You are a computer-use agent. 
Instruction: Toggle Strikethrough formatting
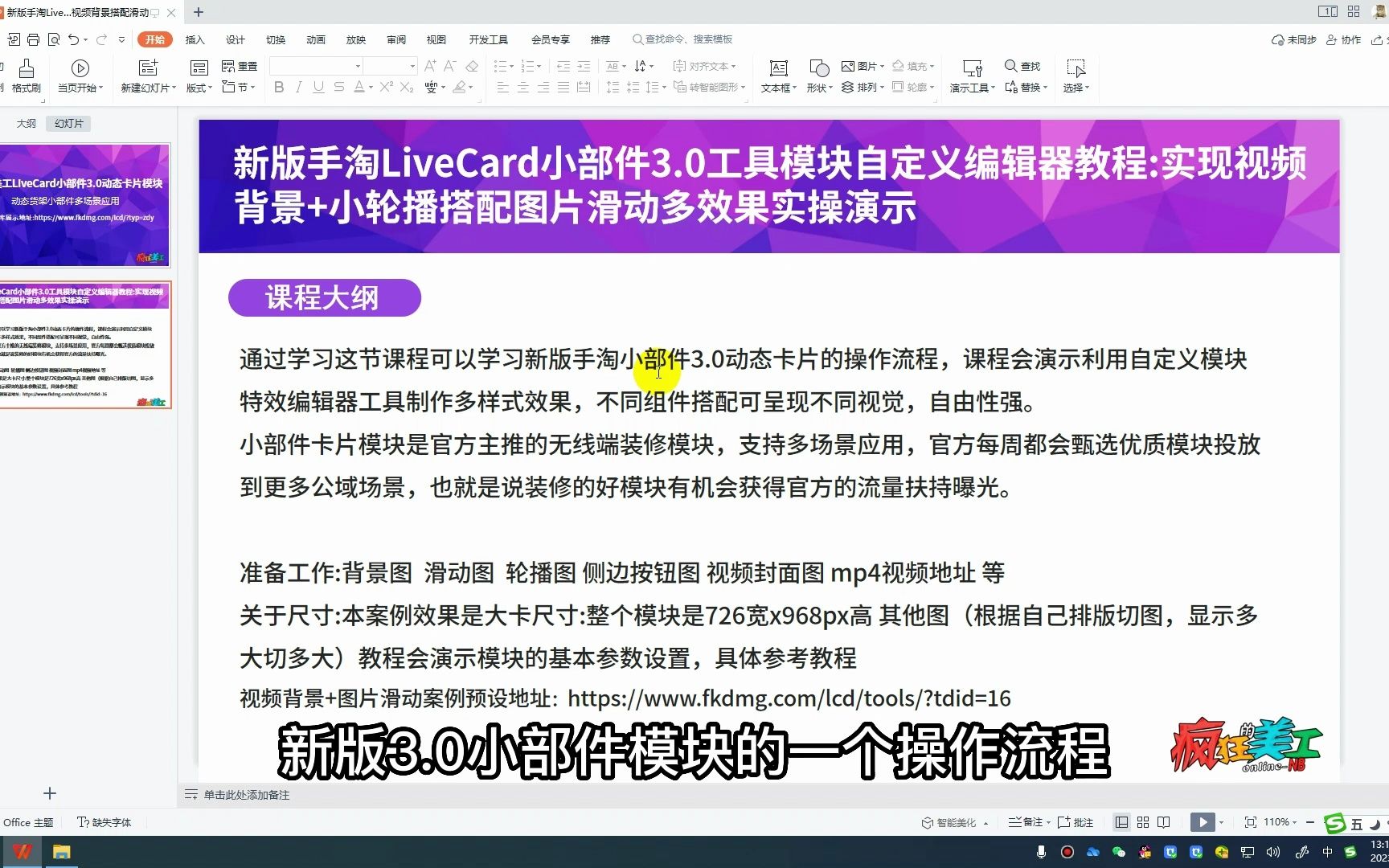click(x=339, y=87)
